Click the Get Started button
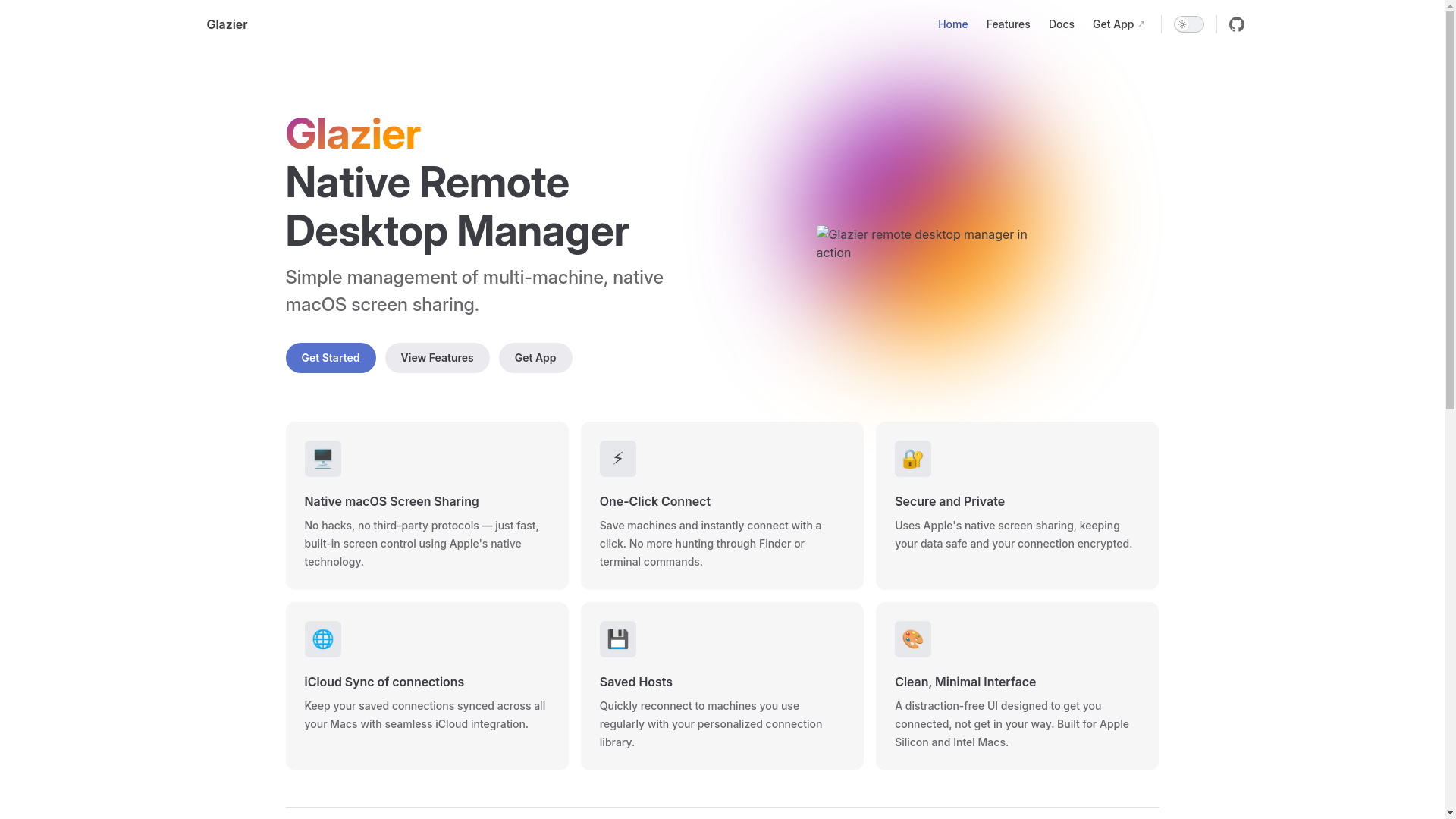This screenshot has height=819, width=1456. click(330, 358)
